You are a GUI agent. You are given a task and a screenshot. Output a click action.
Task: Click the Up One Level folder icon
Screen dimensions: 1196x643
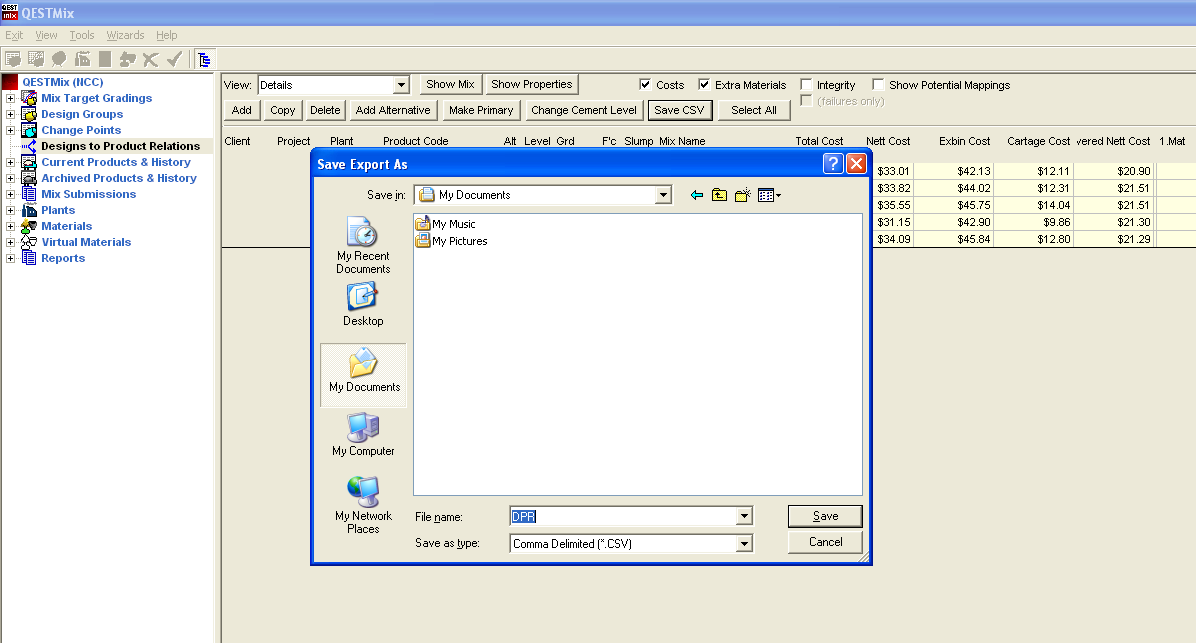point(719,195)
